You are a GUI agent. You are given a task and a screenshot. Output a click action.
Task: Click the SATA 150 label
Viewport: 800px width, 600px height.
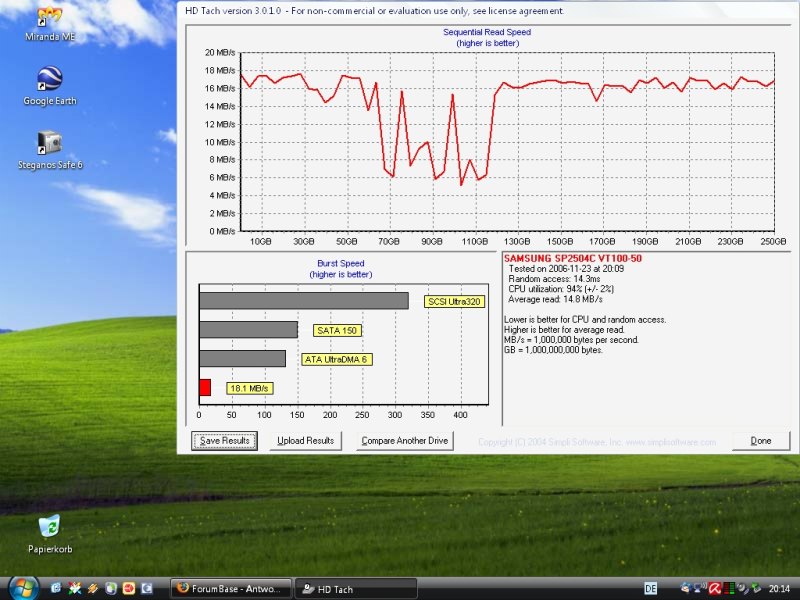(337, 331)
